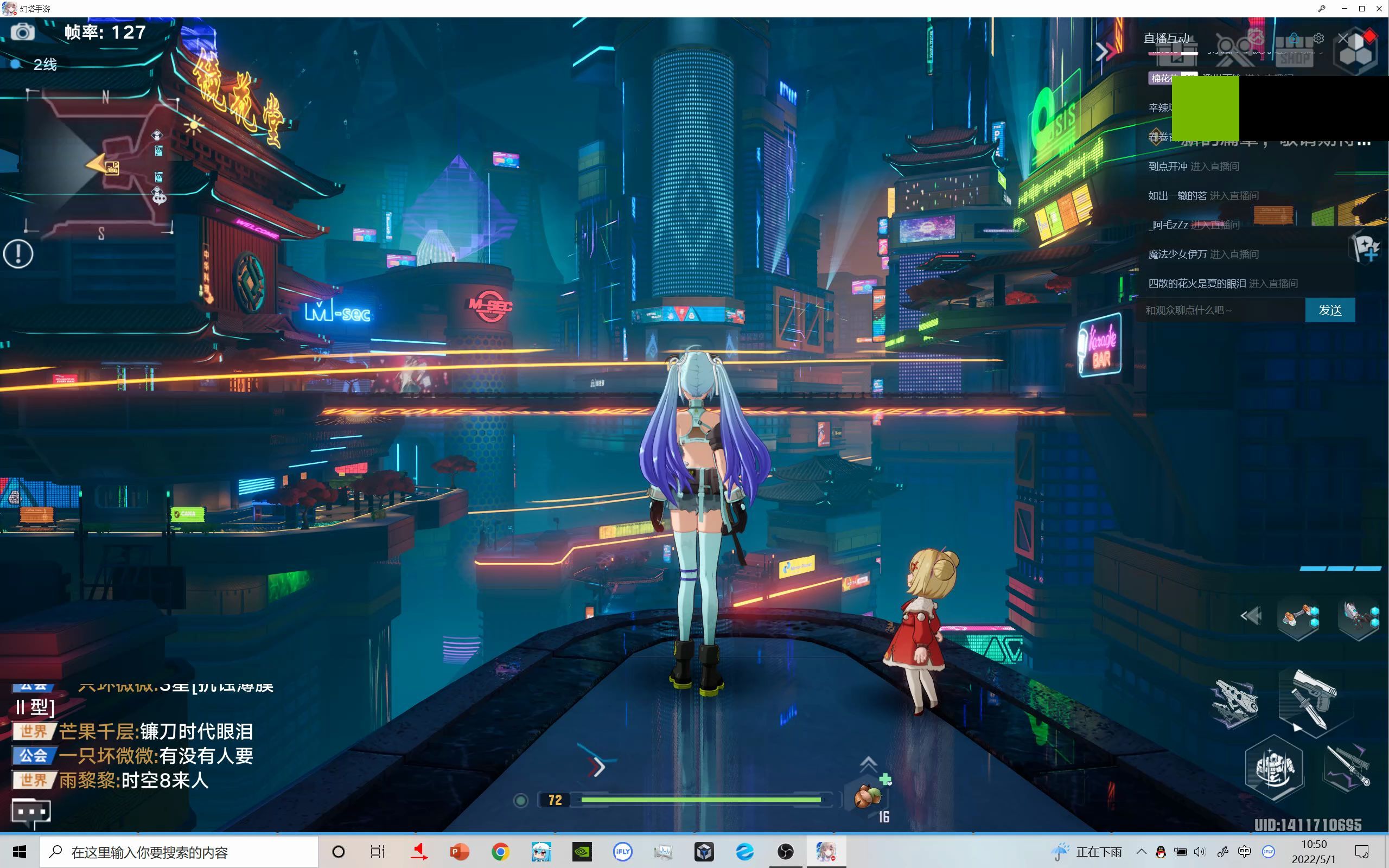
Task: Open Windows notification center
Action: click(x=1362, y=851)
